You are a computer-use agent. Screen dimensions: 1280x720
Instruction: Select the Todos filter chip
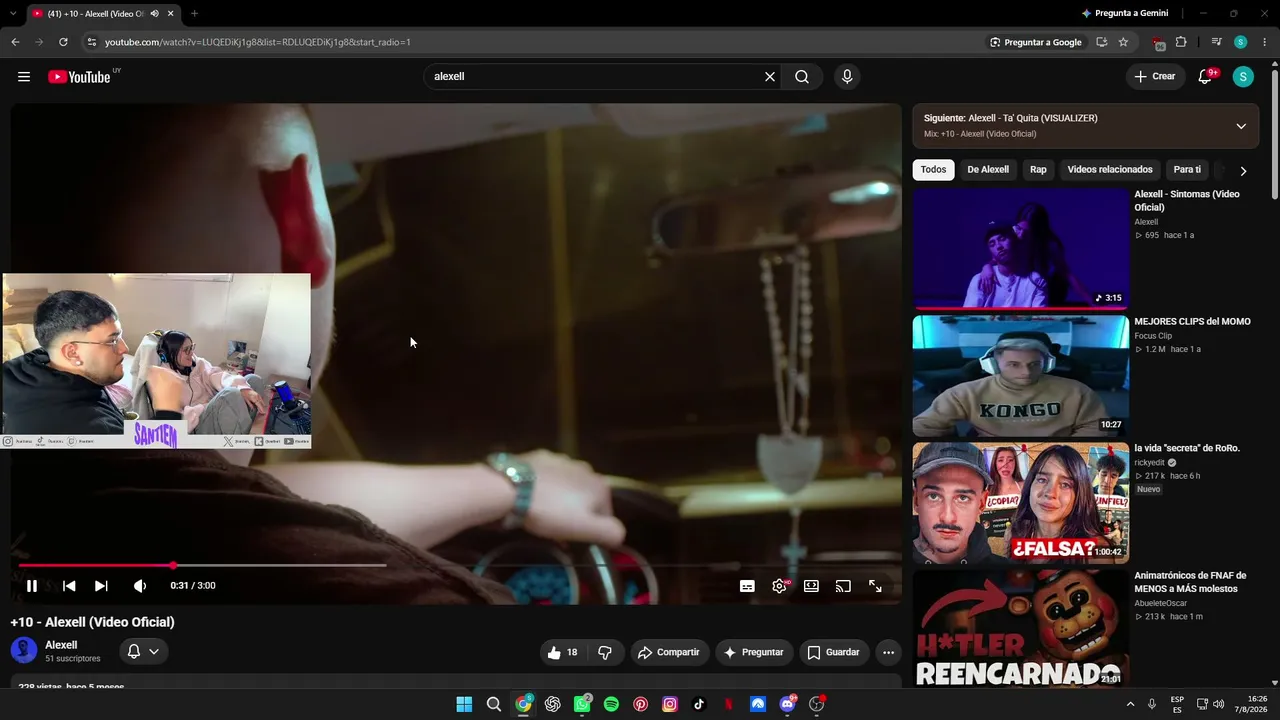coord(933,170)
